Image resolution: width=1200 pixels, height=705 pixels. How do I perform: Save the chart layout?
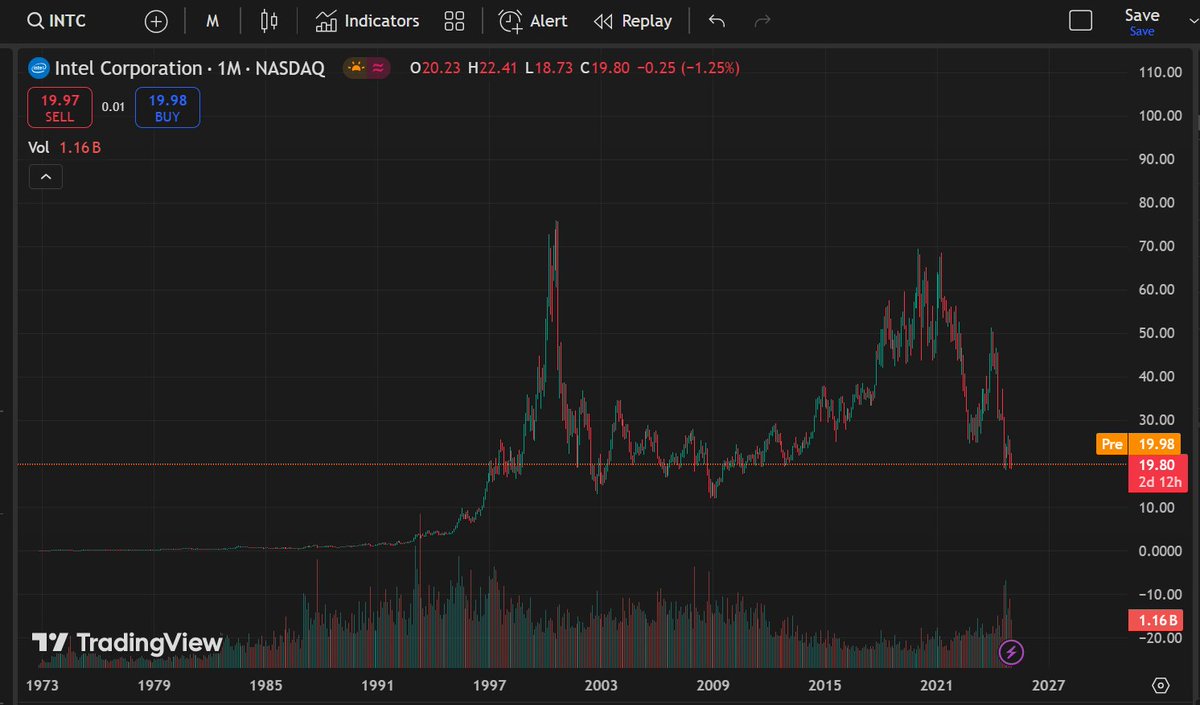click(1141, 21)
